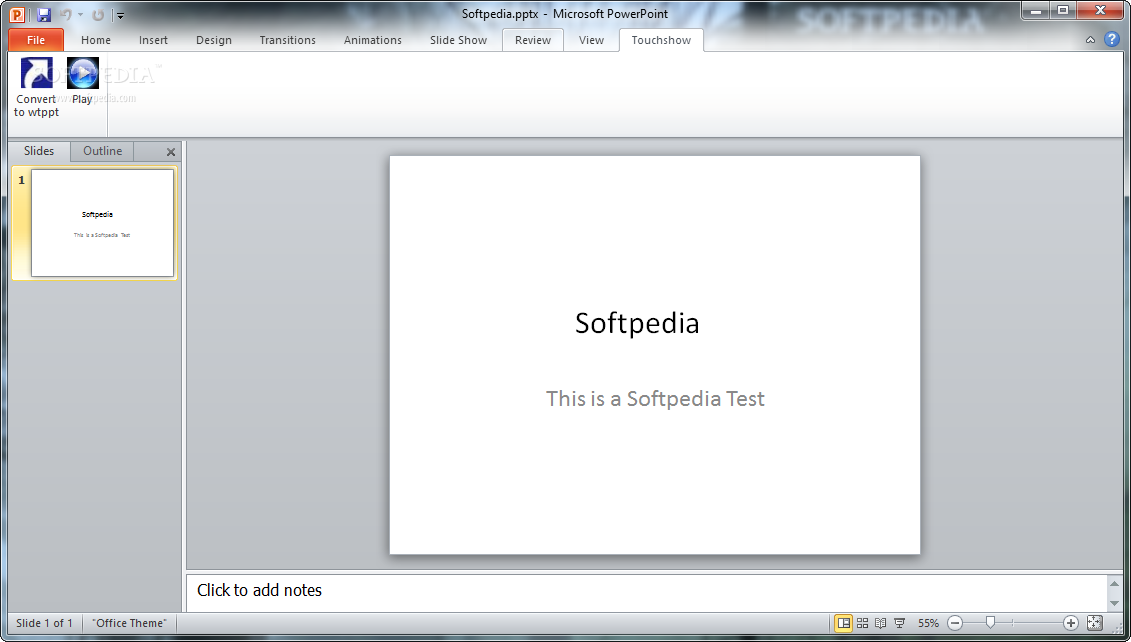Open the File tab
Image resolution: width=1131 pixels, height=642 pixels.
[36, 40]
